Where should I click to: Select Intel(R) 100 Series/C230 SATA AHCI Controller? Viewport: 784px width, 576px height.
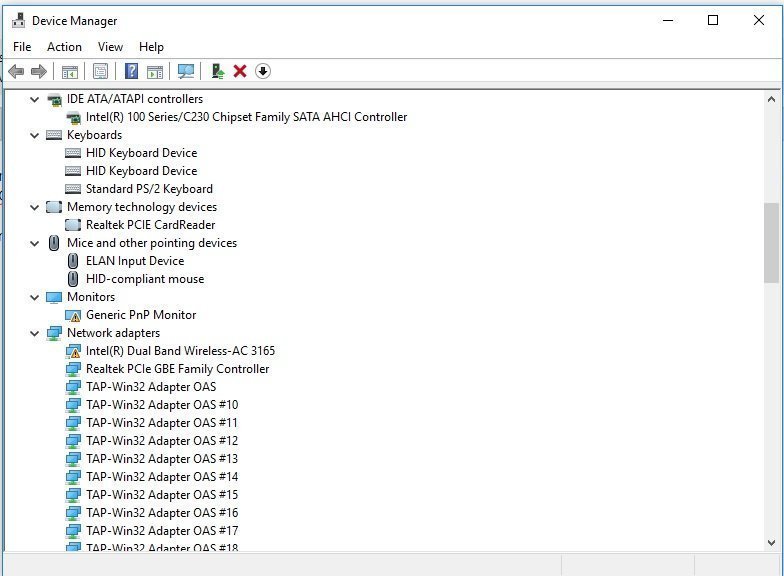pos(246,117)
